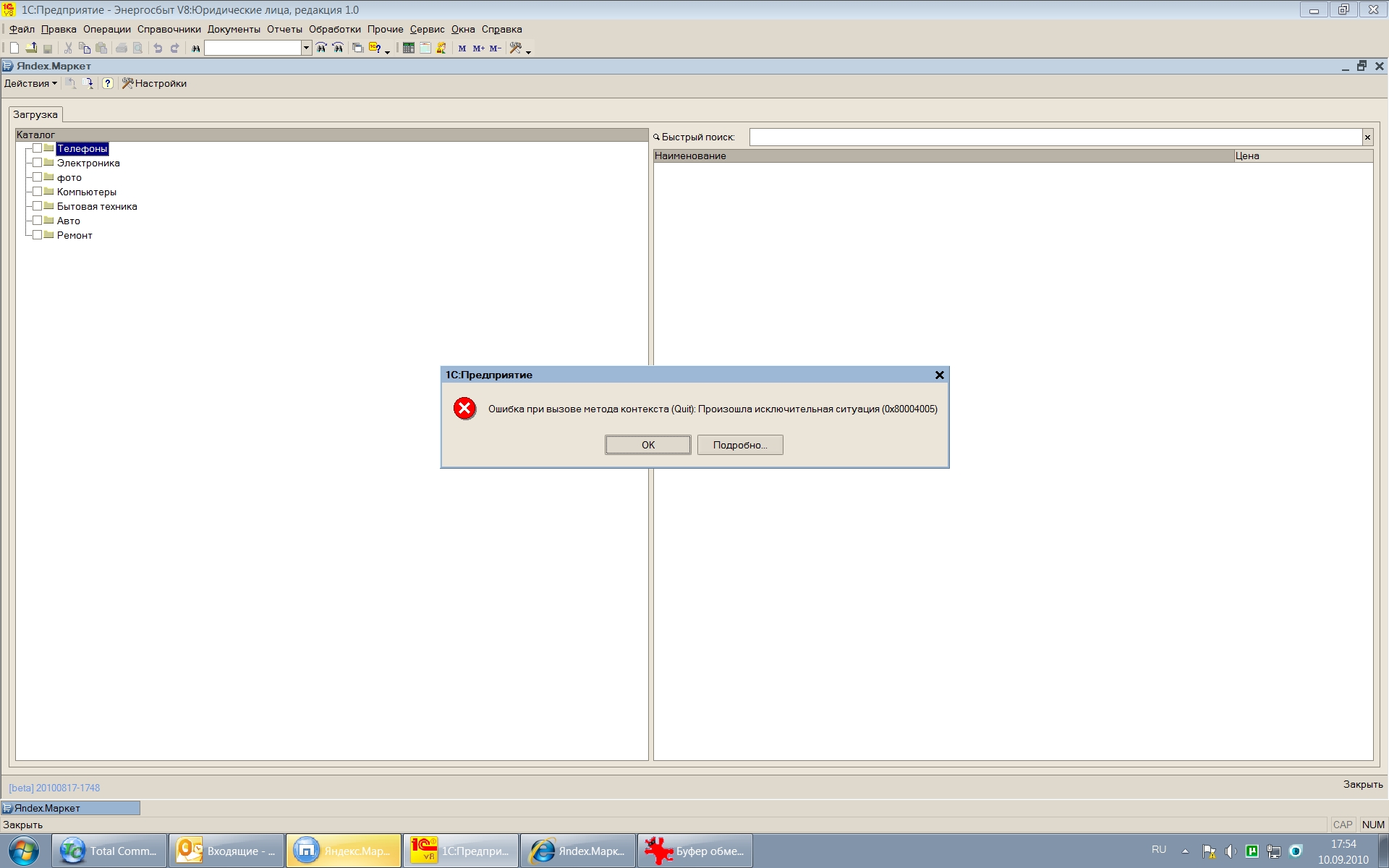
Task: Click the help question mark in Яndex.Маркет toolbar
Action: 108,83
